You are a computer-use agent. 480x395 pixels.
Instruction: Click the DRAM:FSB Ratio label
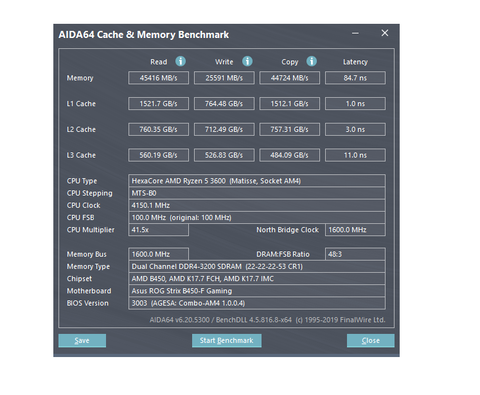pyautogui.click(x=283, y=254)
